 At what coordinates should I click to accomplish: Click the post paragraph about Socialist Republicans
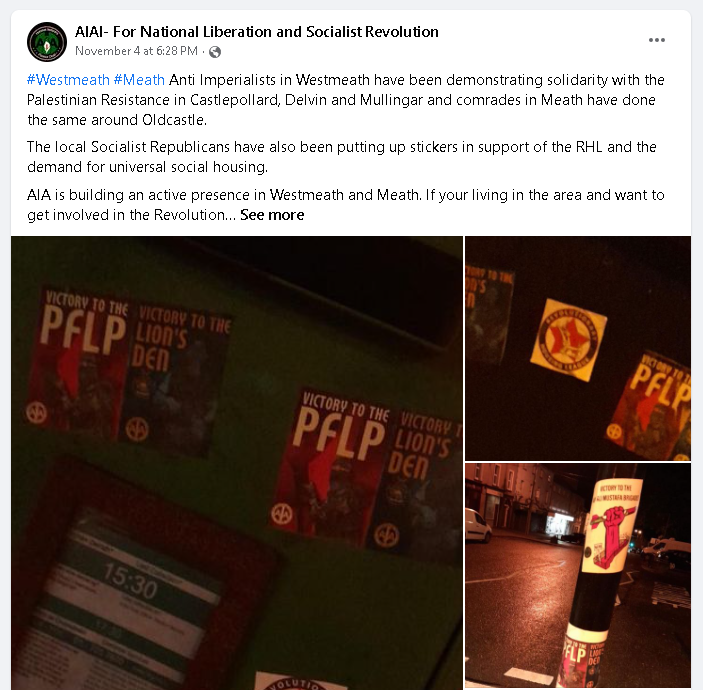pyautogui.click(x=342, y=157)
